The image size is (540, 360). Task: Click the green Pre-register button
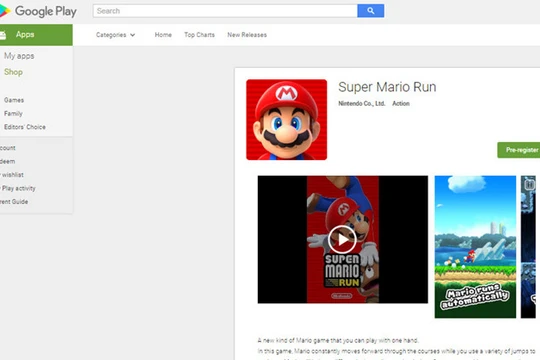pos(519,150)
